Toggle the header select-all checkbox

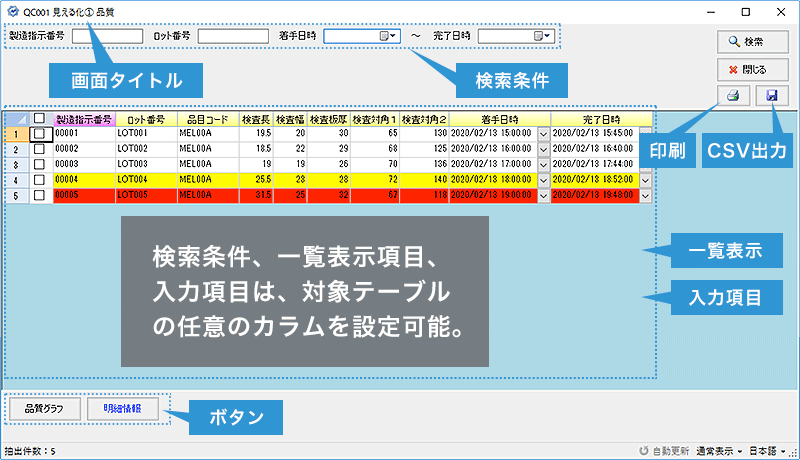point(39,118)
